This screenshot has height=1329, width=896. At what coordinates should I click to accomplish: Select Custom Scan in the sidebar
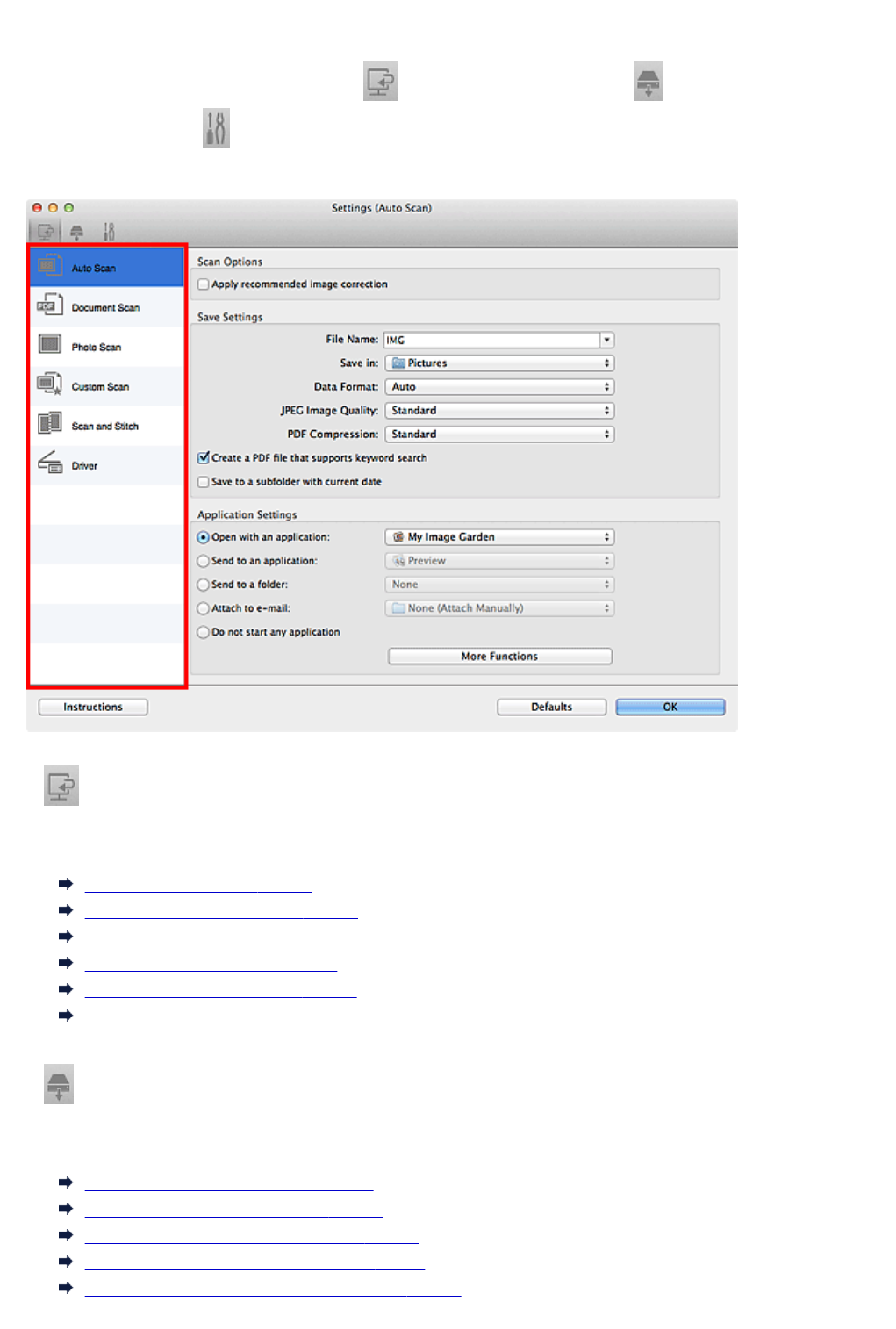[x=107, y=386]
